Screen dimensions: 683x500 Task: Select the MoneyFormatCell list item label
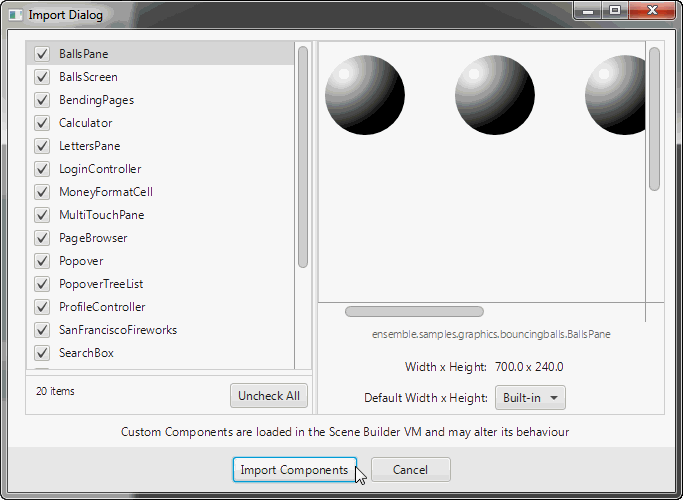(x=106, y=192)
